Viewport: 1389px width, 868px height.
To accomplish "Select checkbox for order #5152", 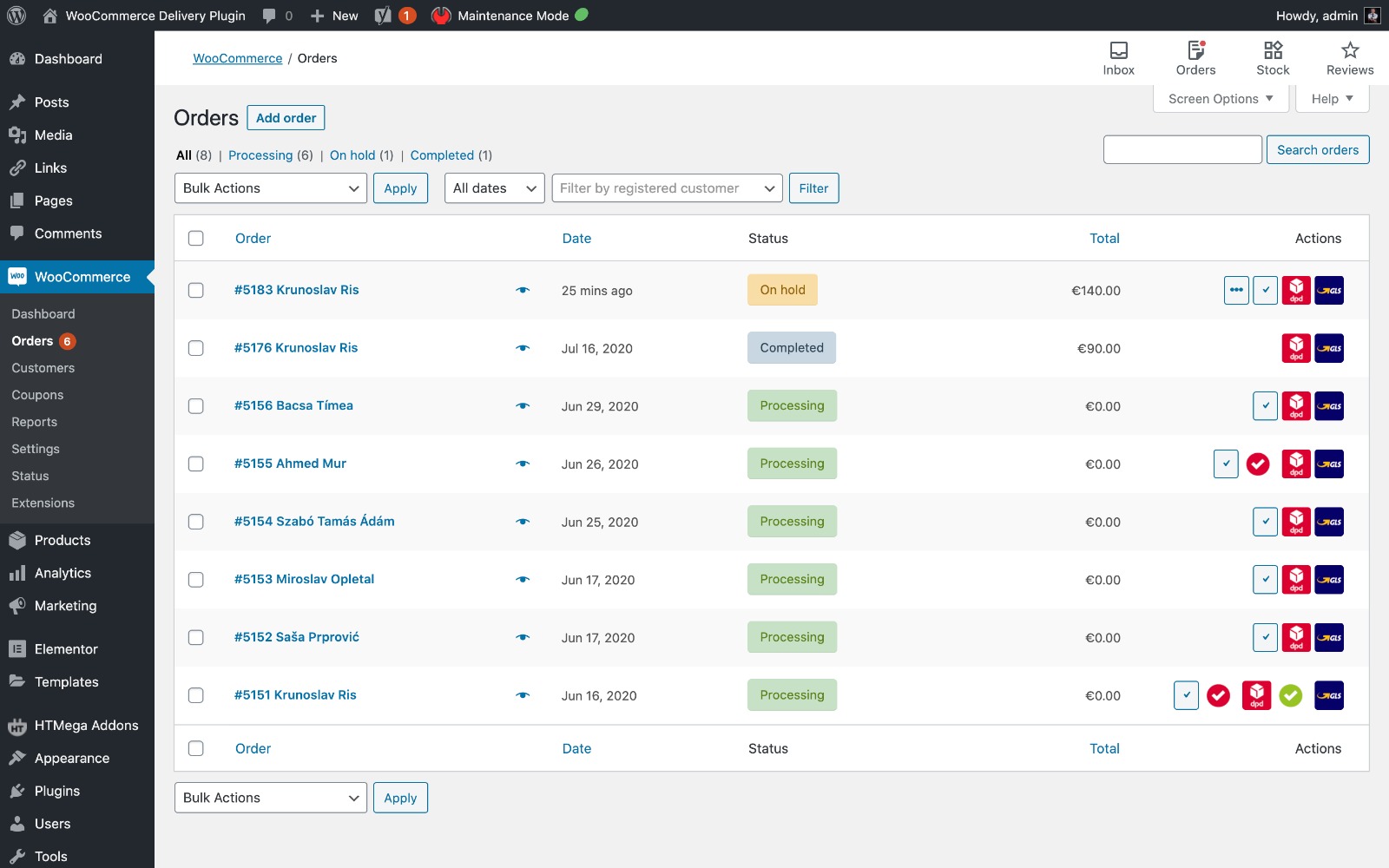I will click(x=196, y=637).
